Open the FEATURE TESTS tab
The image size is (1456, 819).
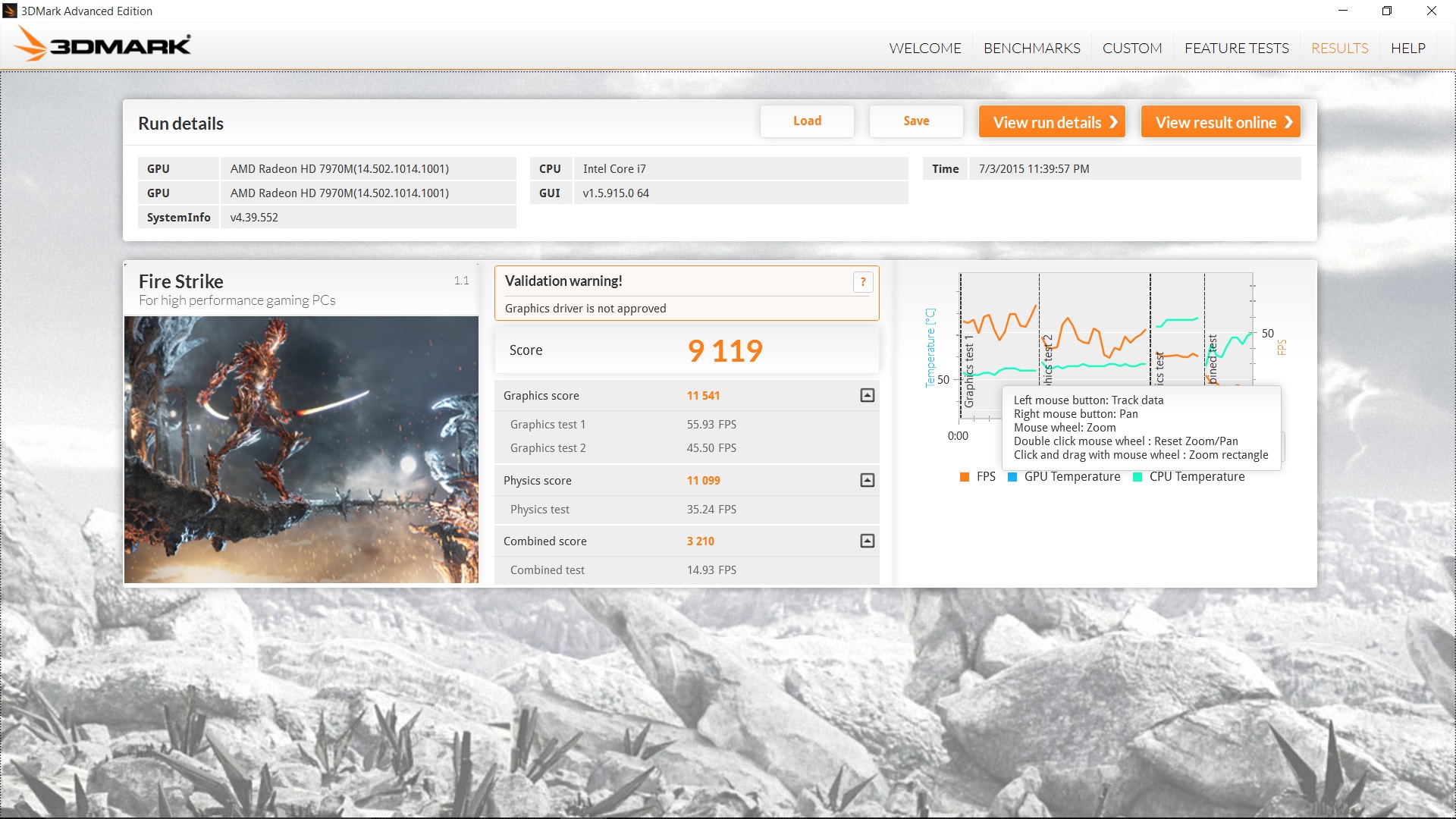(1237, 48)
